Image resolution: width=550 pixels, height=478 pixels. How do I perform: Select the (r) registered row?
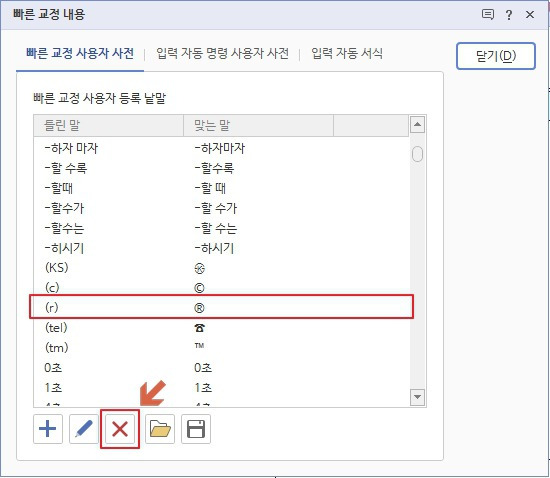[x=221, y=308]
